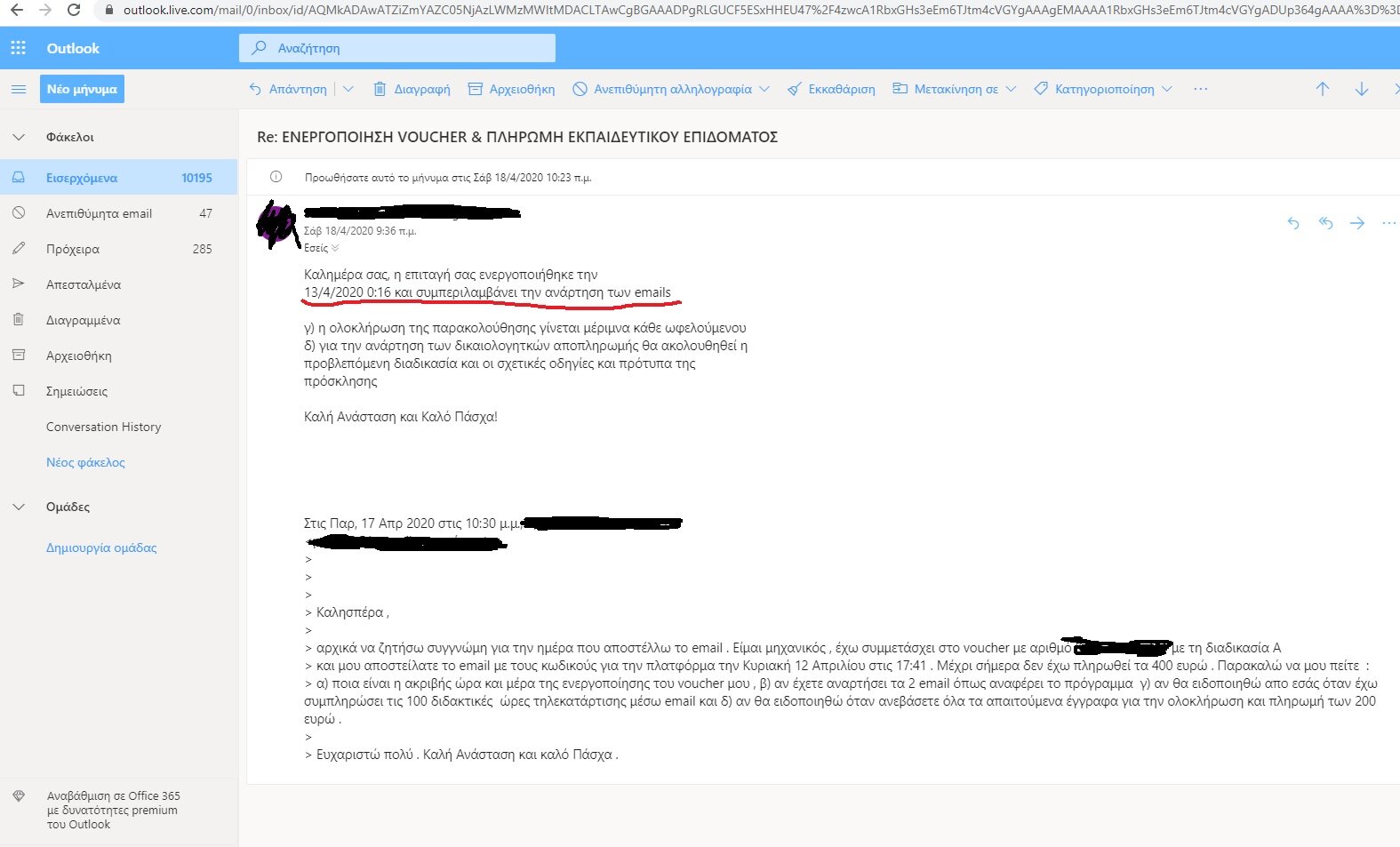Open toolbar more options ellipsis

click(1201, 89)
